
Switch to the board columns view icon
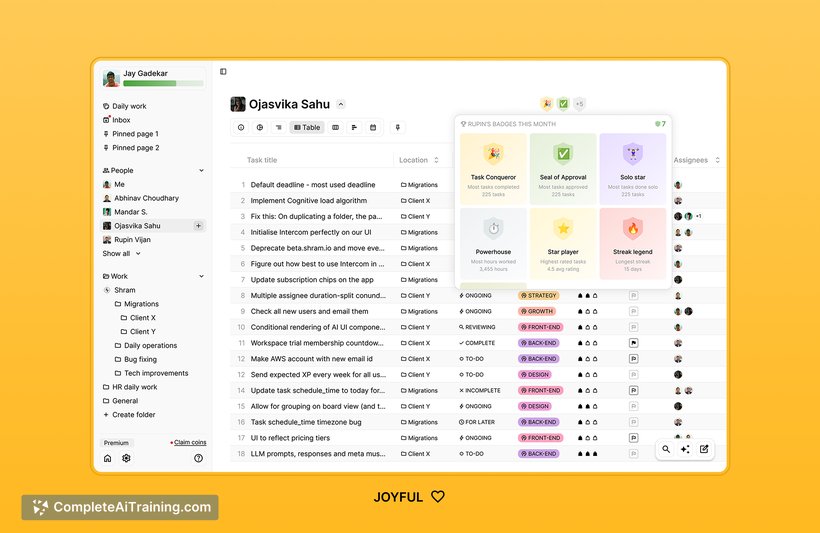(x=336, y=127)
